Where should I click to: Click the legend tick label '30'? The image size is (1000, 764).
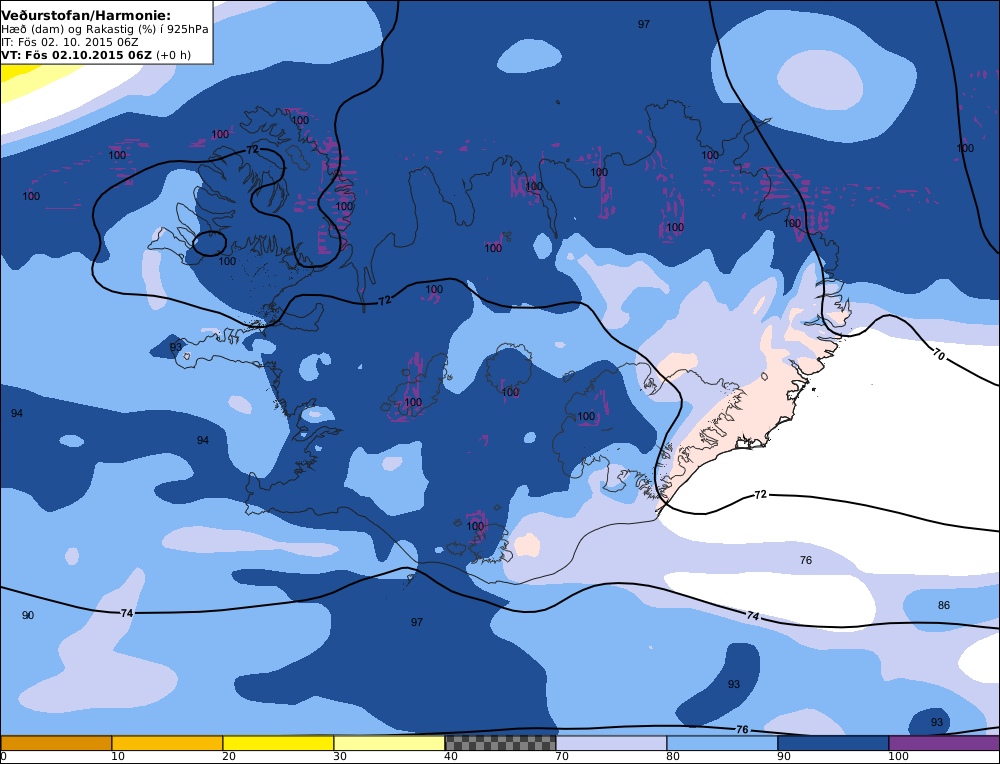click(x=340, y=756)
